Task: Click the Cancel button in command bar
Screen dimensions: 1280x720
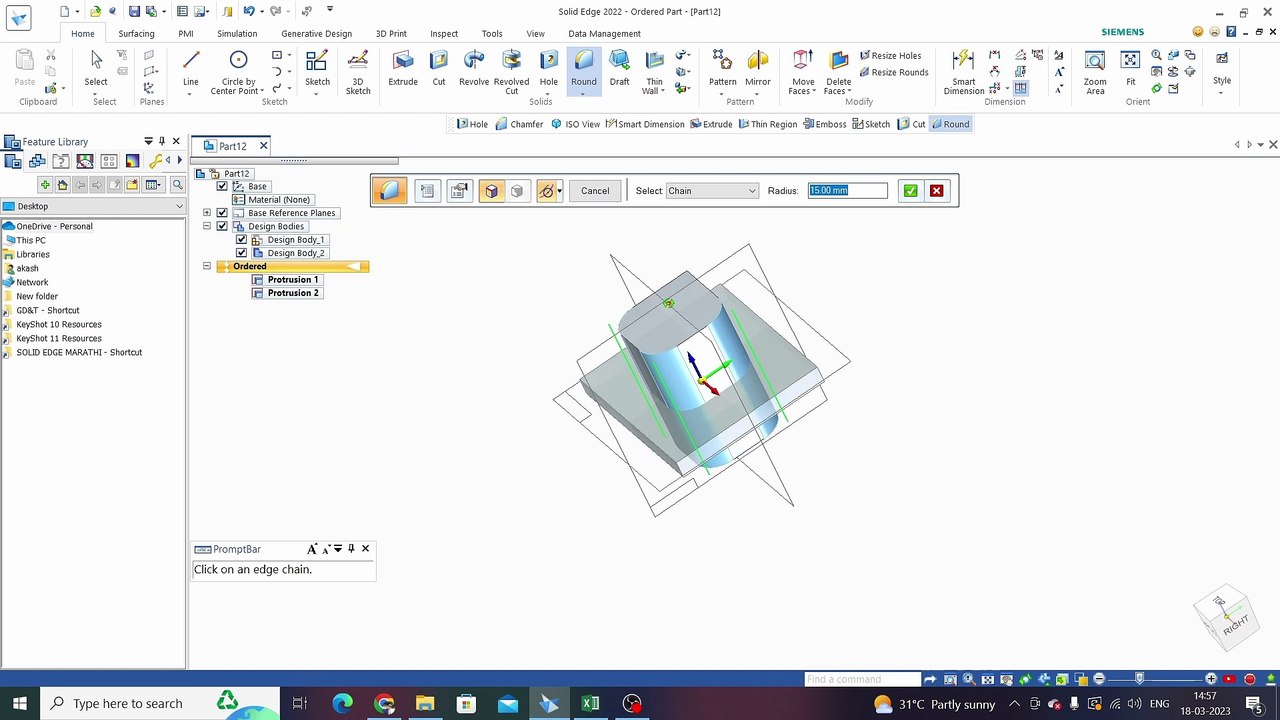Action: point(595,191)
